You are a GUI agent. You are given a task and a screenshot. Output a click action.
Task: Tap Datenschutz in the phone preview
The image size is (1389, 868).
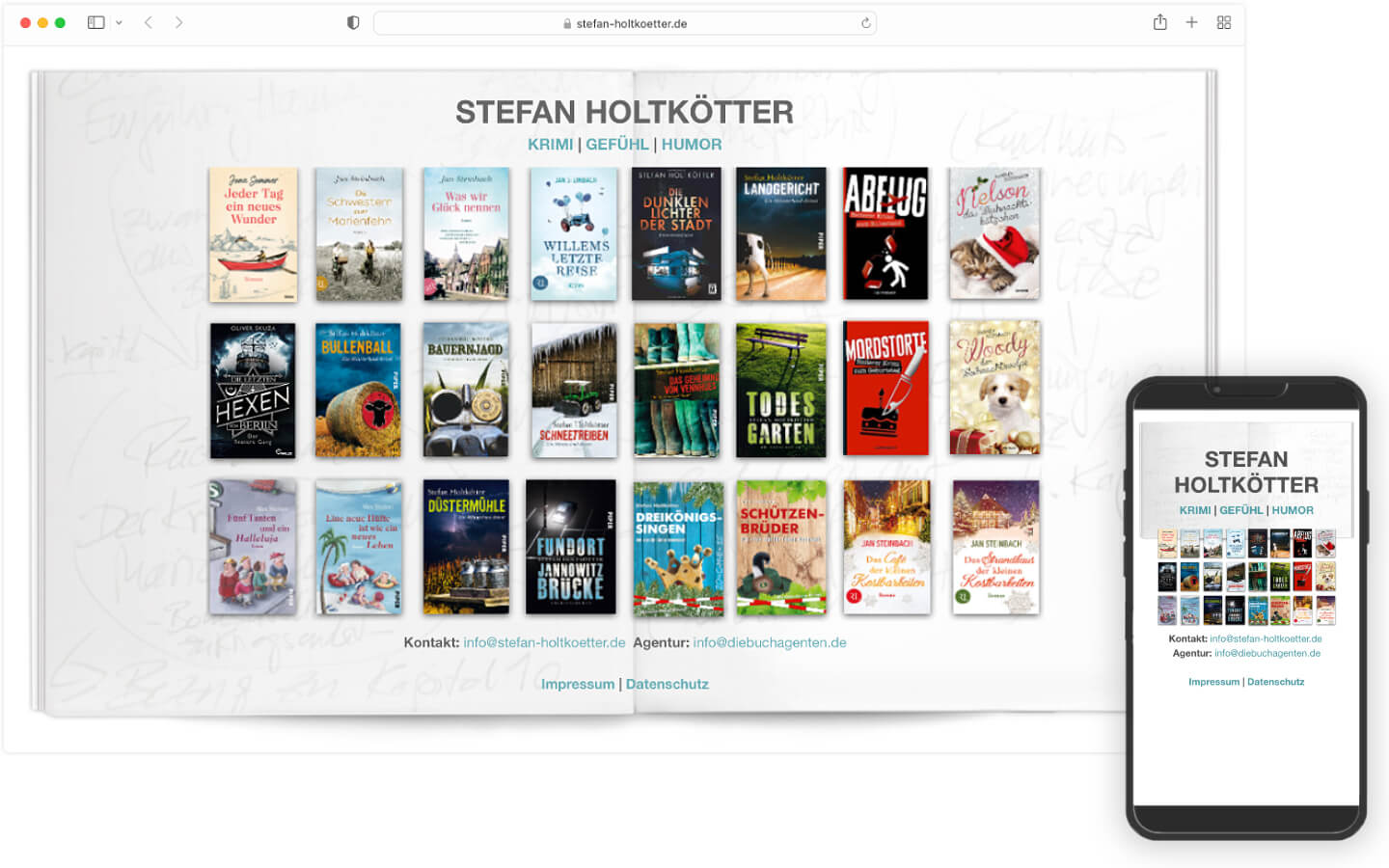[1275, 682]
